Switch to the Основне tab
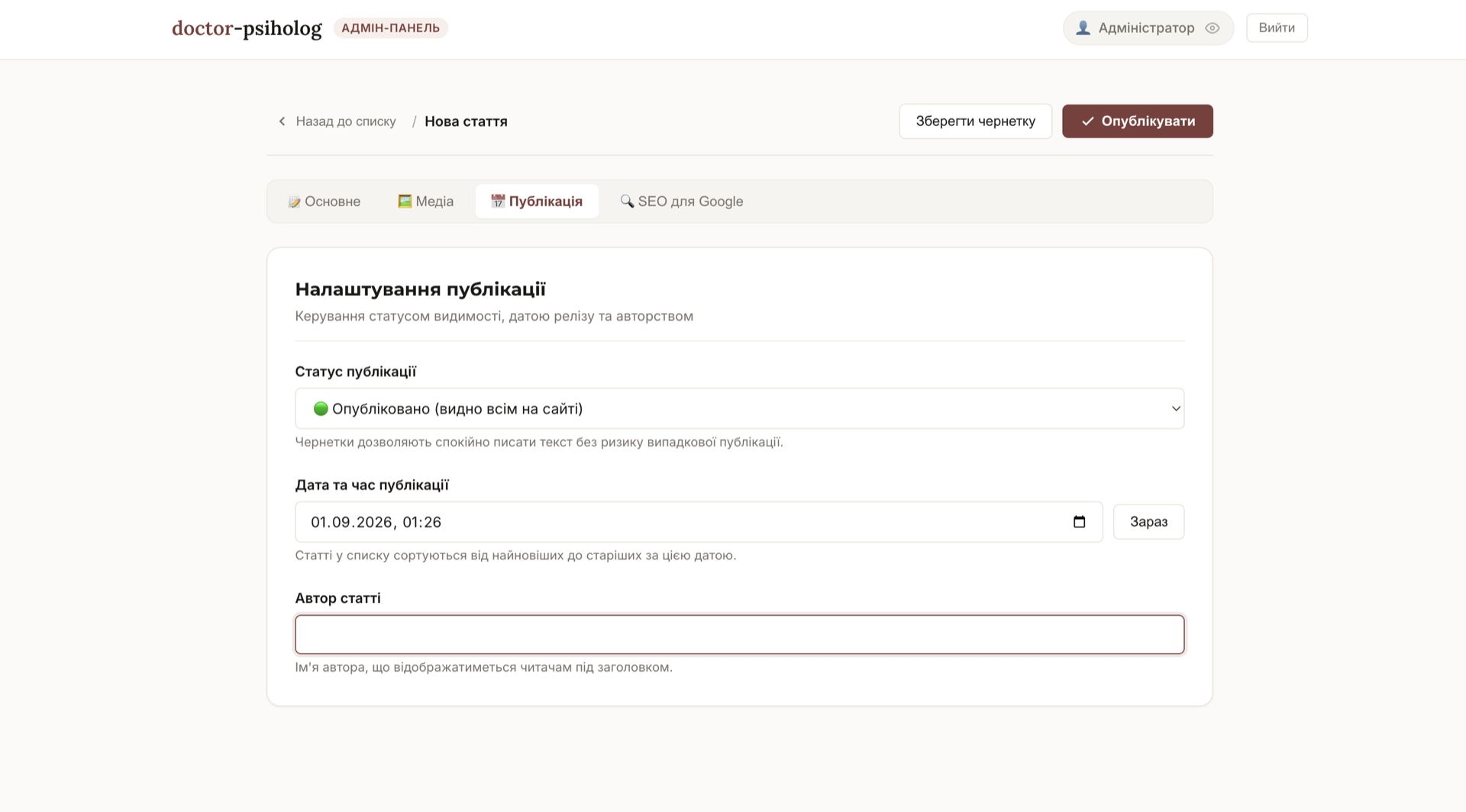This screenshot has height=812, width=1466. point(325,201)
